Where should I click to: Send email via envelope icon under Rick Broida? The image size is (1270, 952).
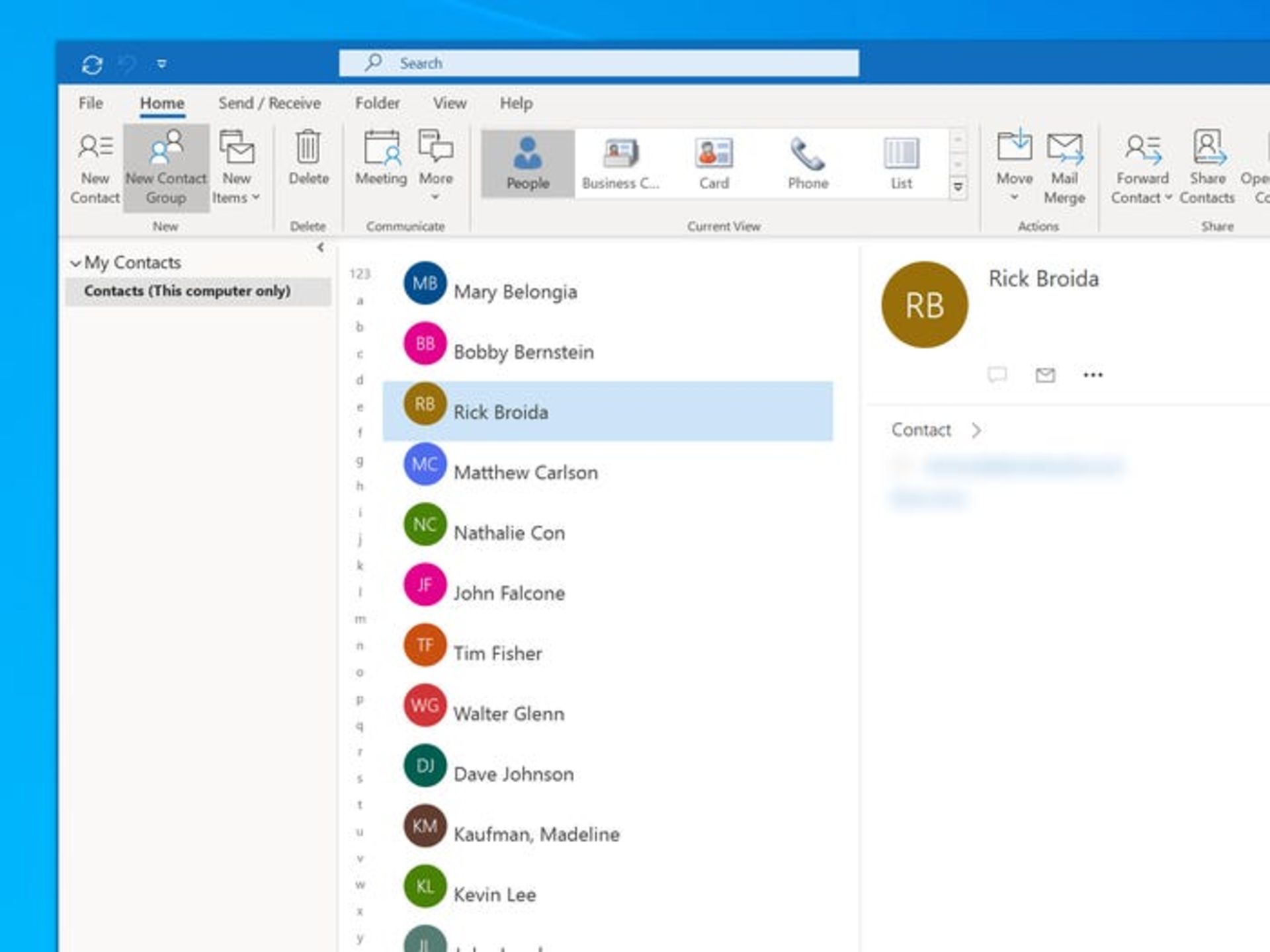(1045, 376)
